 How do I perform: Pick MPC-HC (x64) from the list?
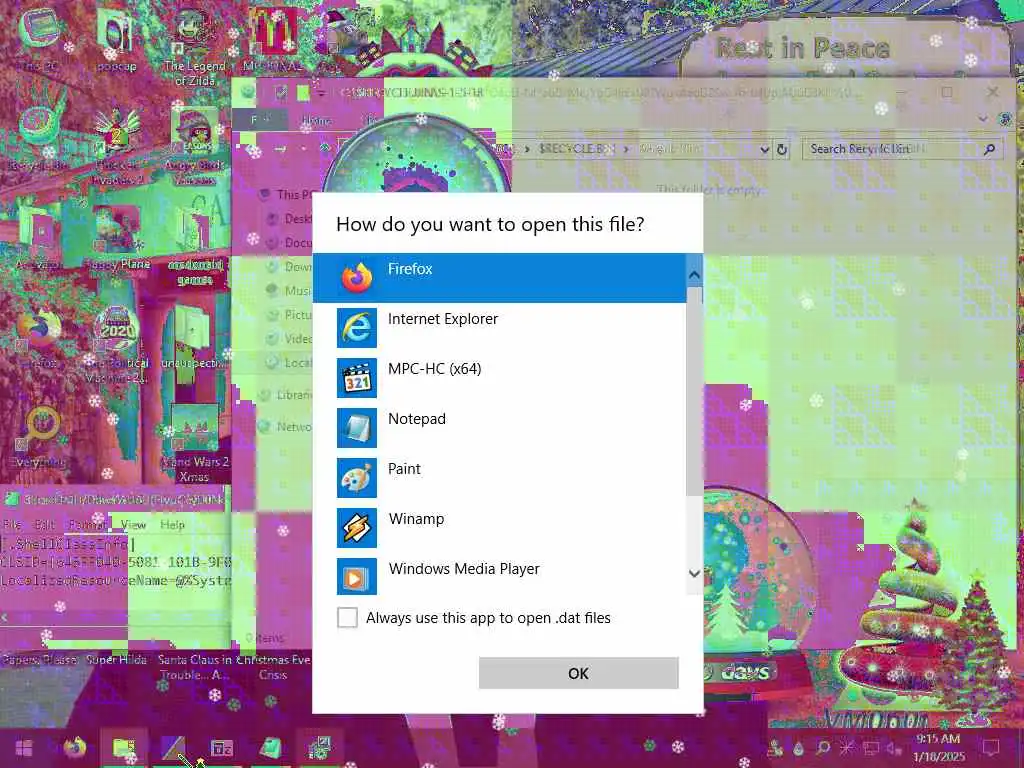click(500, 377)
